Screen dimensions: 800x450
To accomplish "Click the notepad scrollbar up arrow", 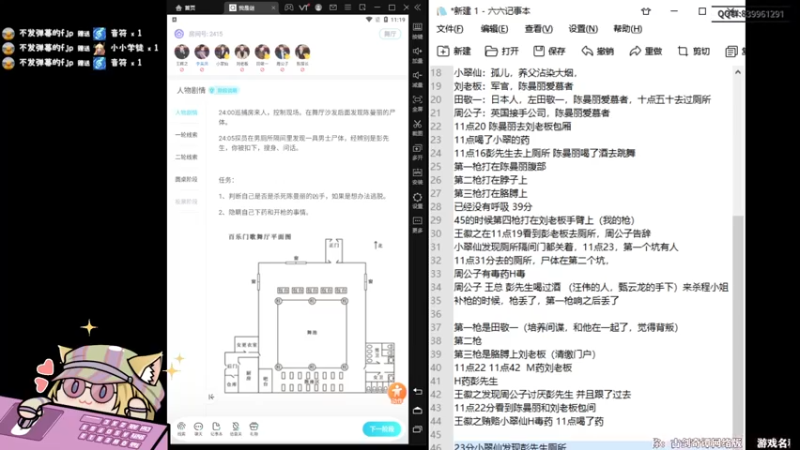I will pyautogui.click(x=738, y=72).
